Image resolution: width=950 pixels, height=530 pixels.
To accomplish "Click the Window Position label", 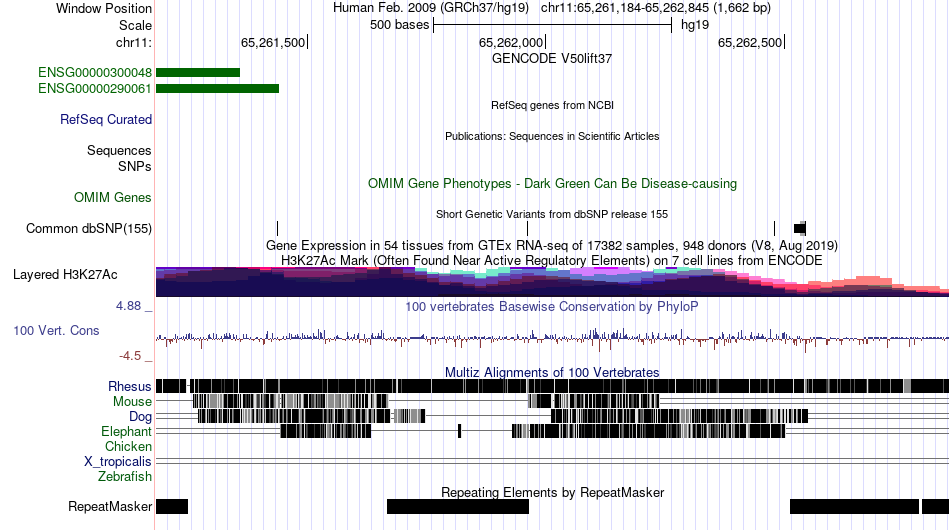I will click(104, 8).
